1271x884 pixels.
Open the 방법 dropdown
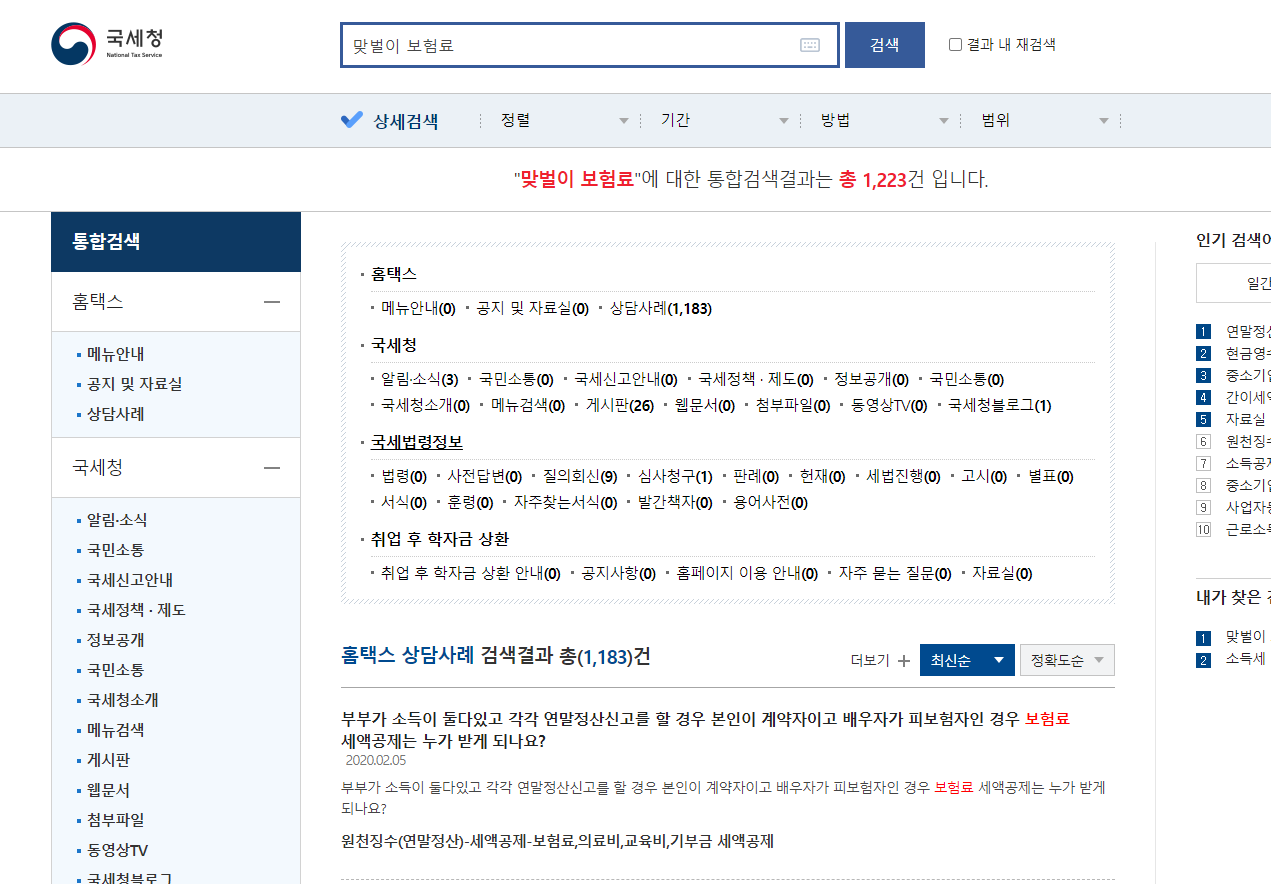[885, 121]
